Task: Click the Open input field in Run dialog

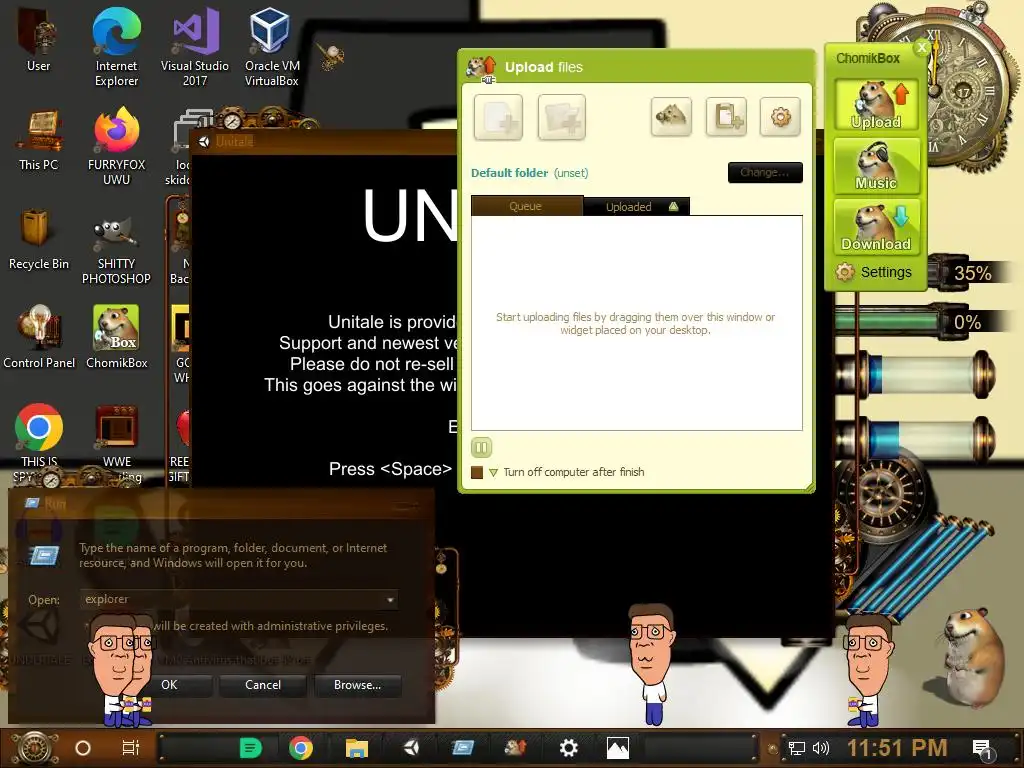Action: pos(239,600)
